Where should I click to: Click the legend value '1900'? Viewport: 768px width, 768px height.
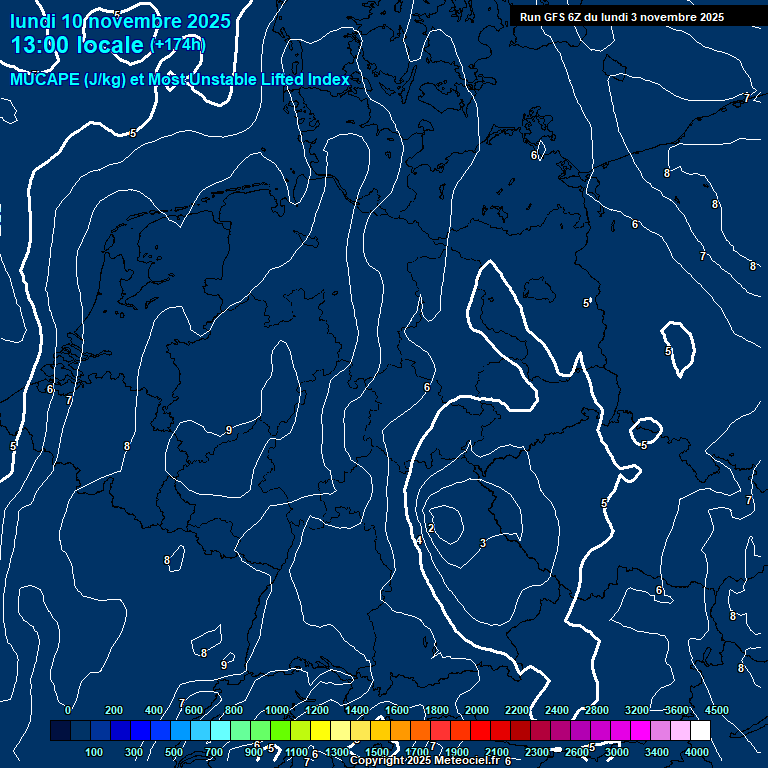[x=456, y=752]
